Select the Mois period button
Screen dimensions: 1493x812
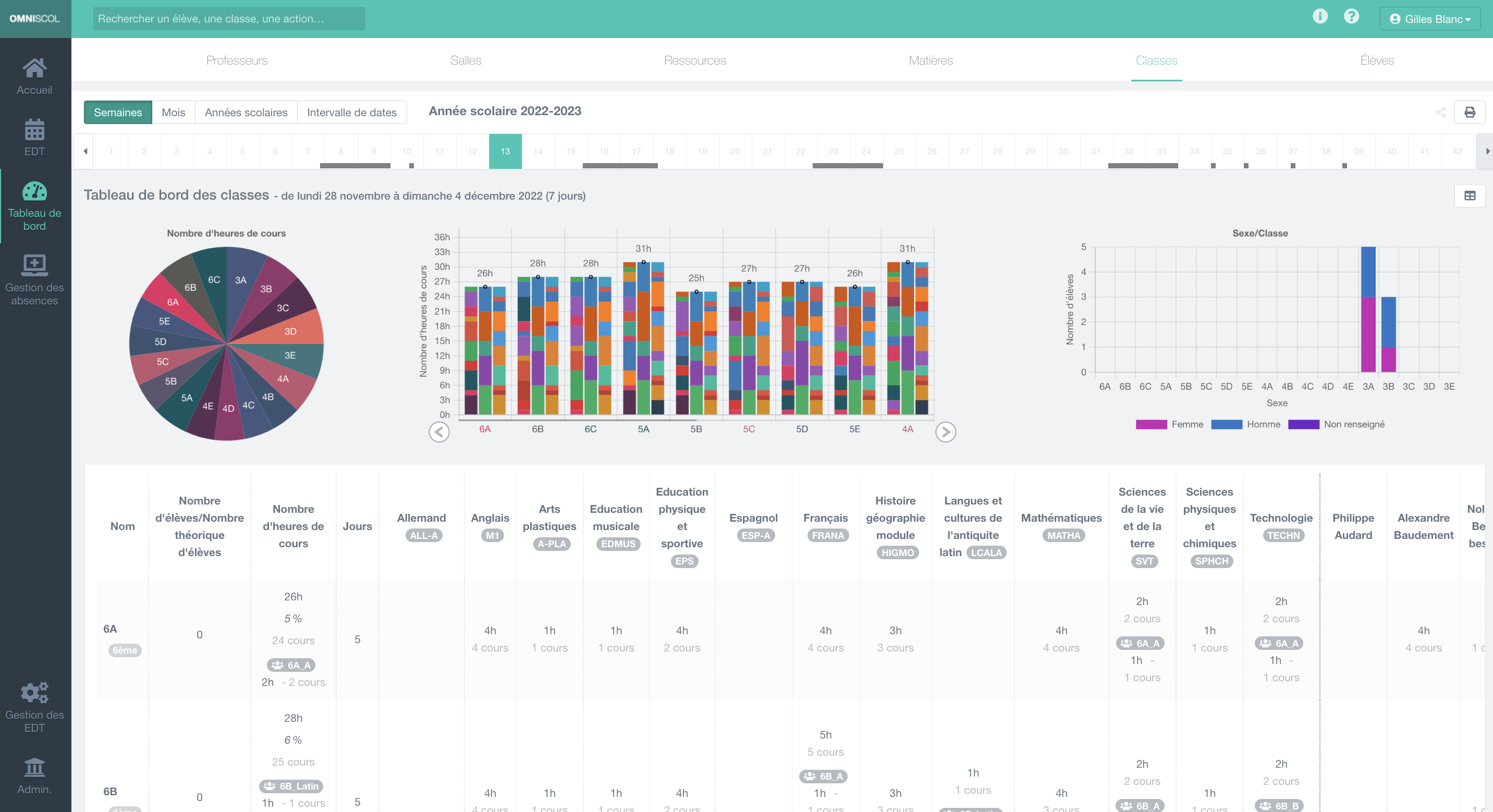click(173, 113)
